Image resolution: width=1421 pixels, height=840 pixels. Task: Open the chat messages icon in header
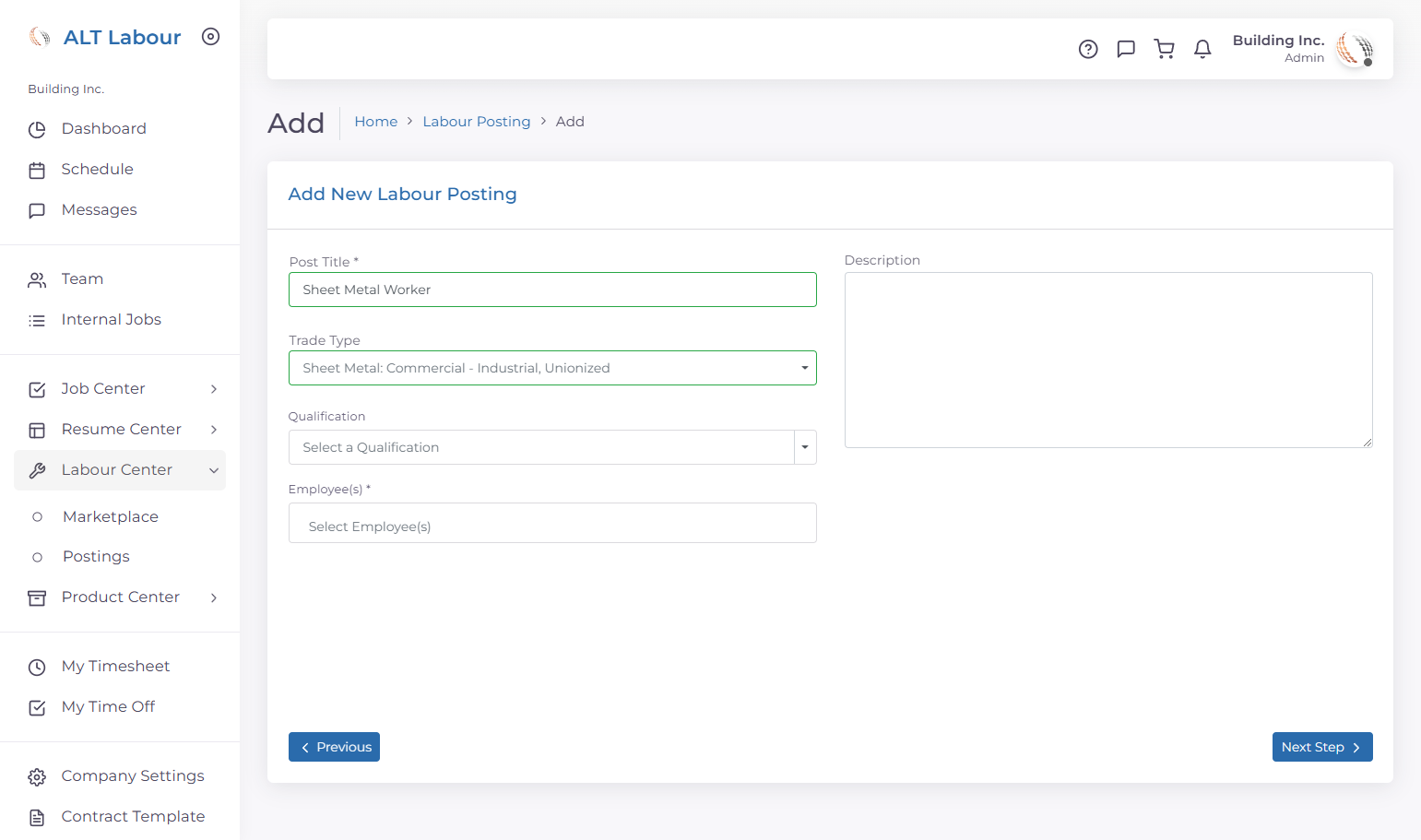click(1126, 49)
